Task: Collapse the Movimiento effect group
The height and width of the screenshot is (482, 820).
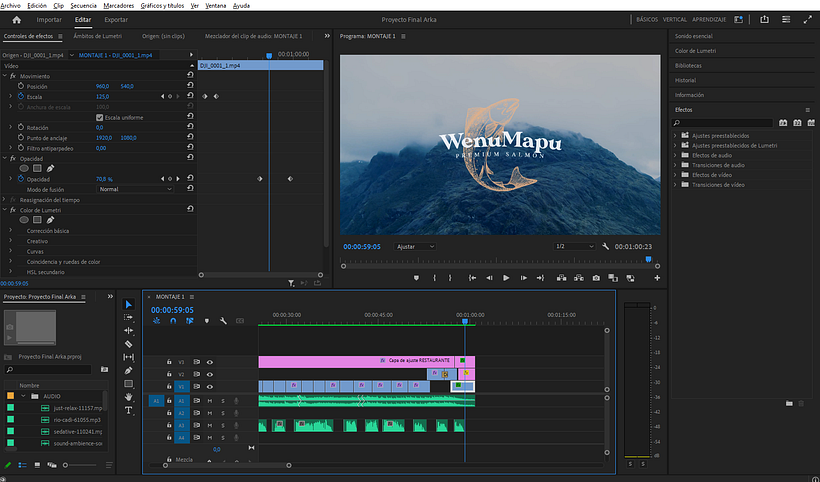Action: pos(5,76)
